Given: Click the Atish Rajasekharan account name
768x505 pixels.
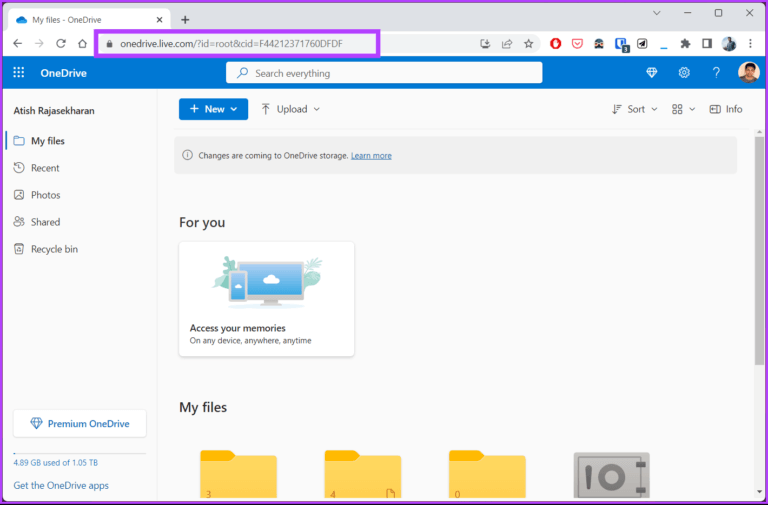Looking at the screenshot, I should point(54,111).
